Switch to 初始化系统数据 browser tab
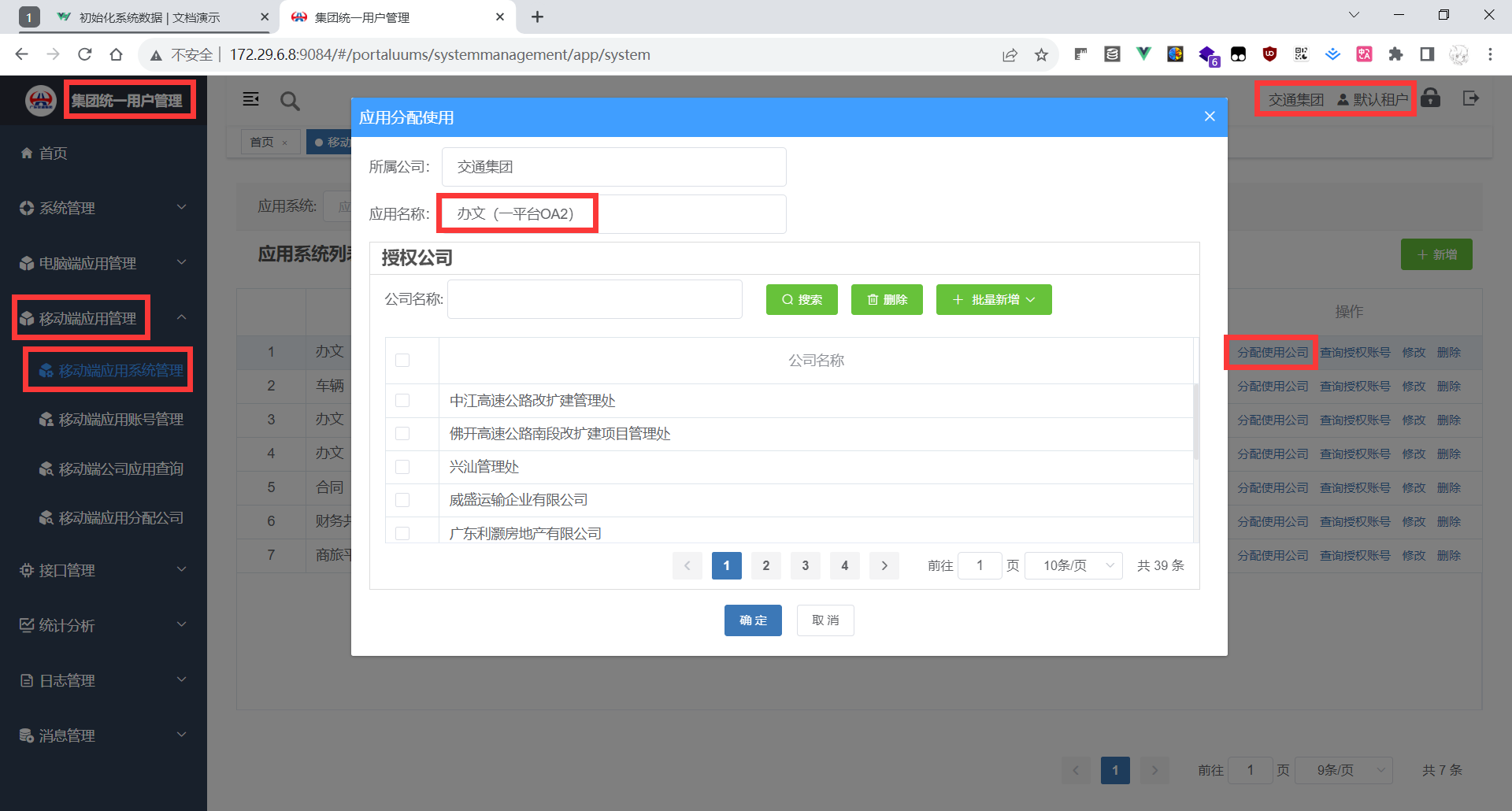This screenshot has height=811, width=1512. click(x=150, y=17)
